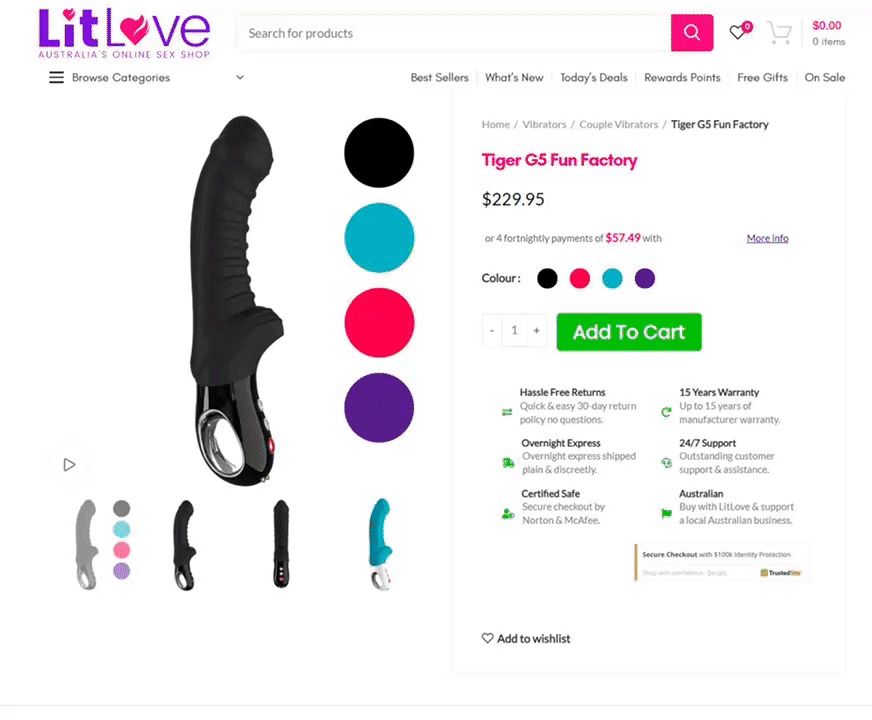Screen dimensions: 872x720
Task: Go to Today's Deals
Action: click(593, 77)
